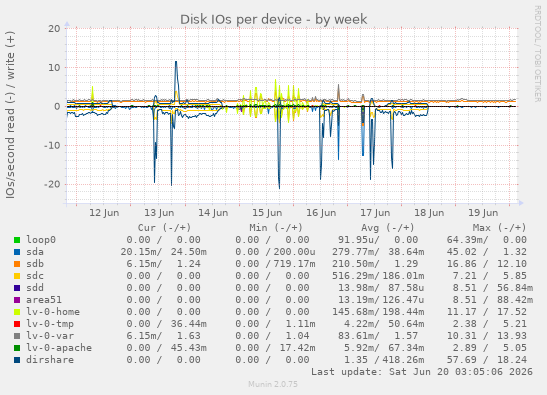Viewport: 547px width, 395px height.
Task: Click the sdc average value 516.29m
Action: (355, 276)
